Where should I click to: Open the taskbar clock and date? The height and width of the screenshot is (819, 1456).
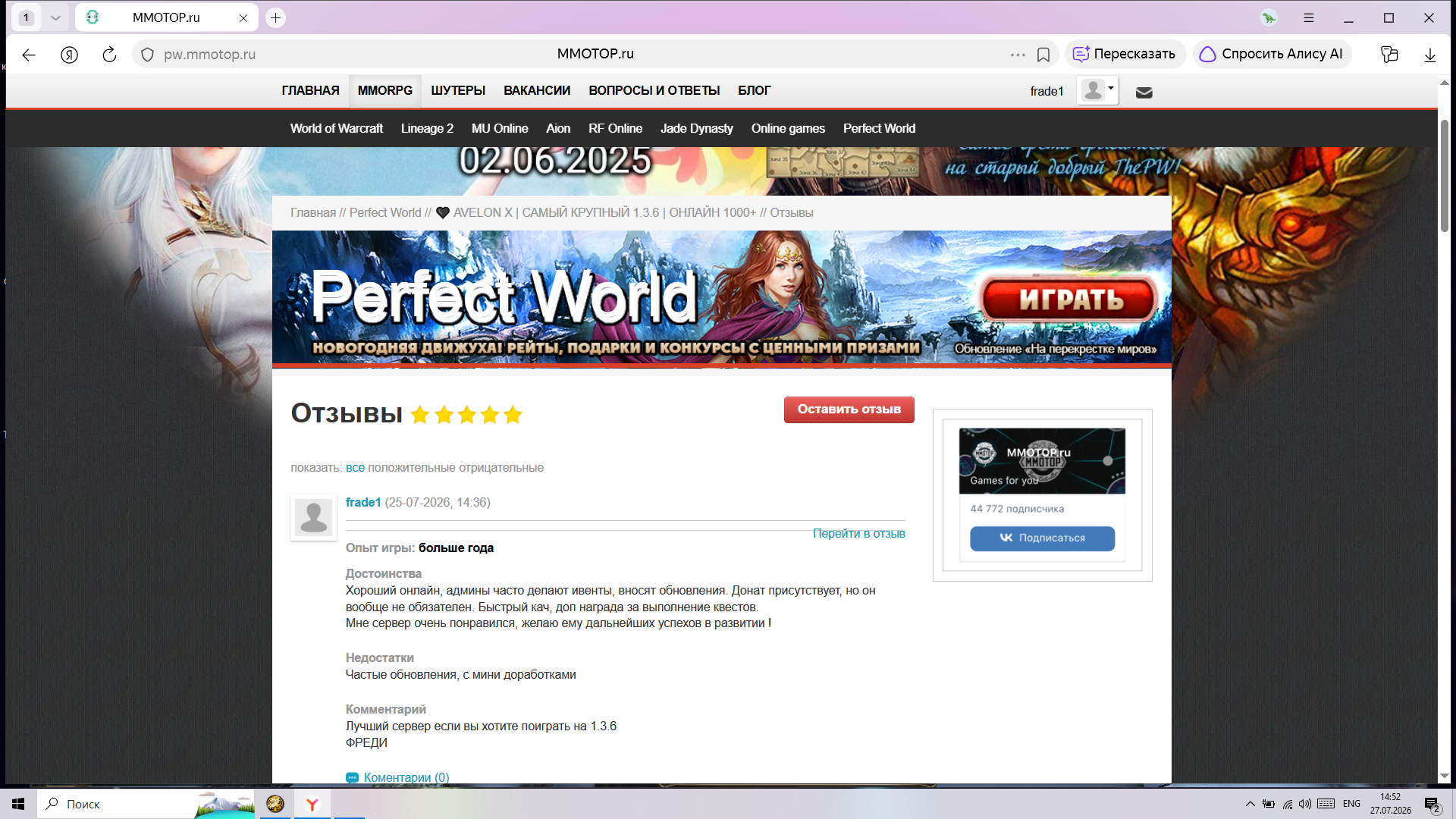(1391, 804)
